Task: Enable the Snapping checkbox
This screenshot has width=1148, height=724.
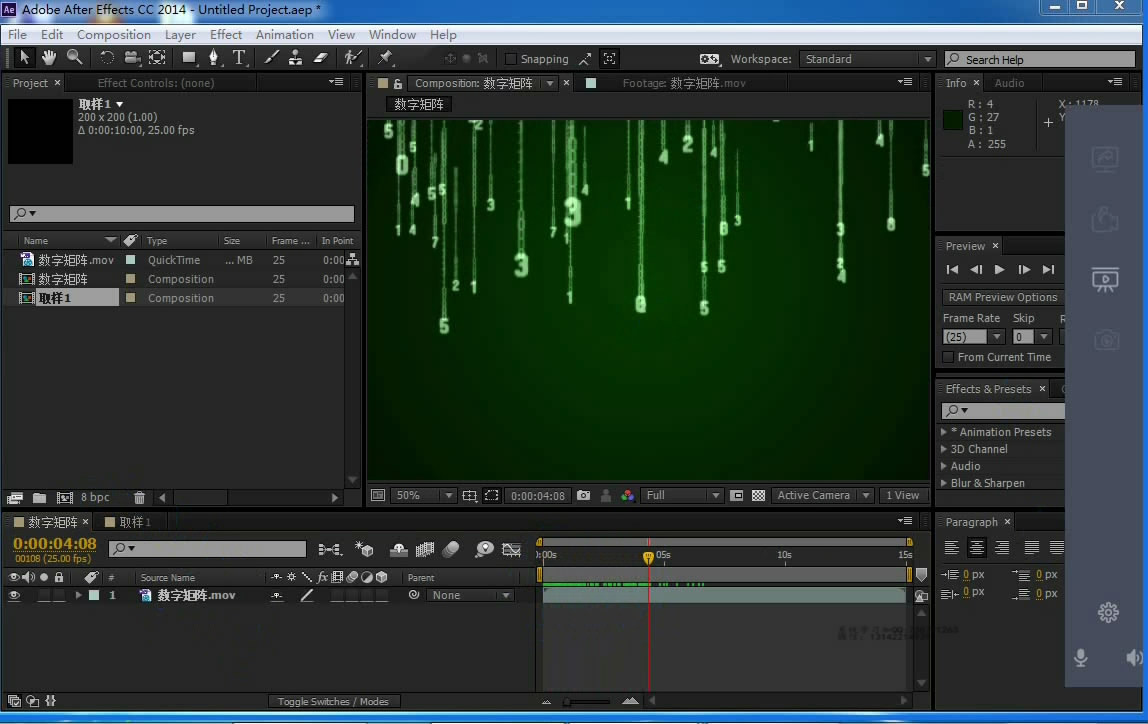Action: point(511,59)
